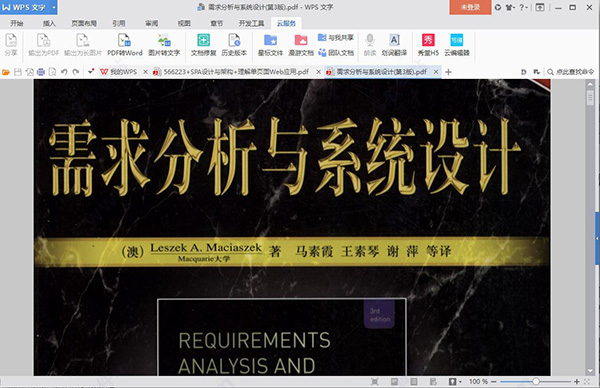Viewport: 600px width, 388px height.
Task: Open the 图片转文字 image-to-text tool
Action: 164,45
